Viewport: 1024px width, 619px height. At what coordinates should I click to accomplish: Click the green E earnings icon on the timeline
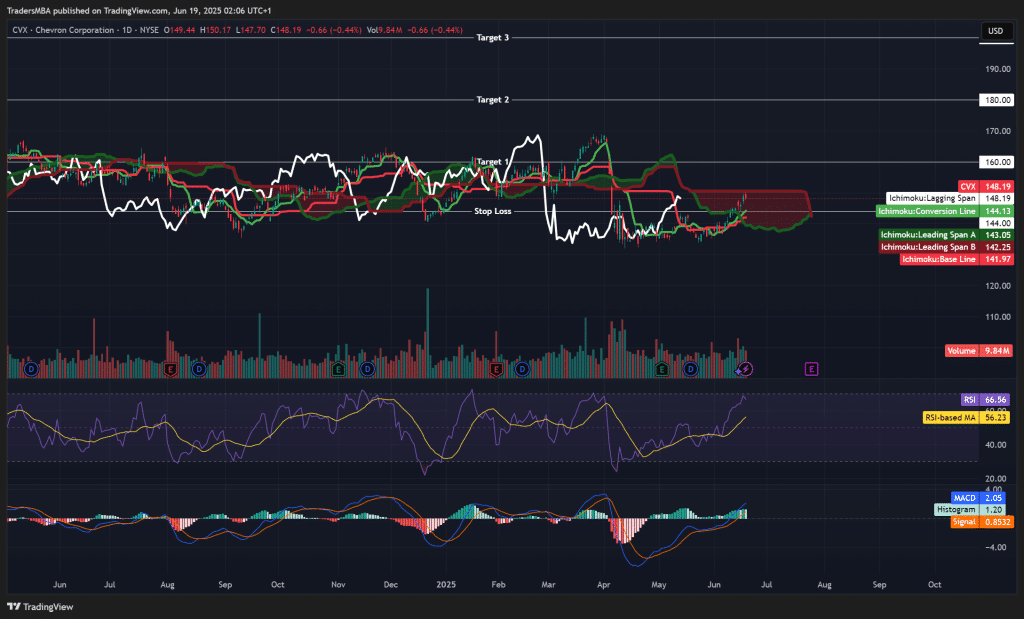click(x=661, y=369)
